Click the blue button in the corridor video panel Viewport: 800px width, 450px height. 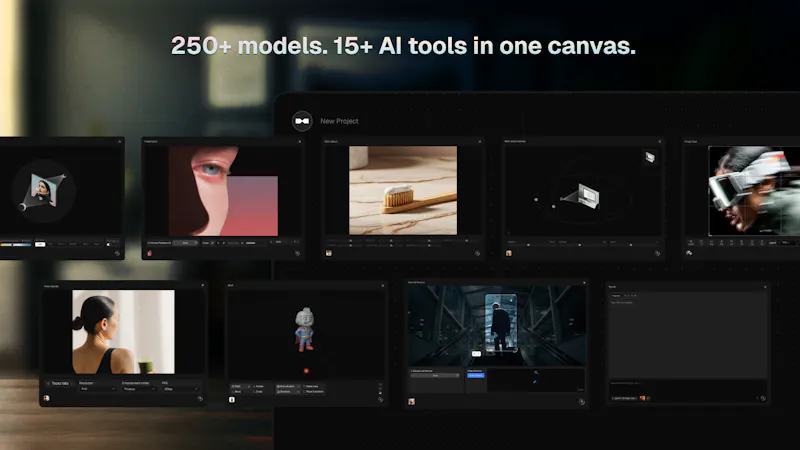point(476,376)
